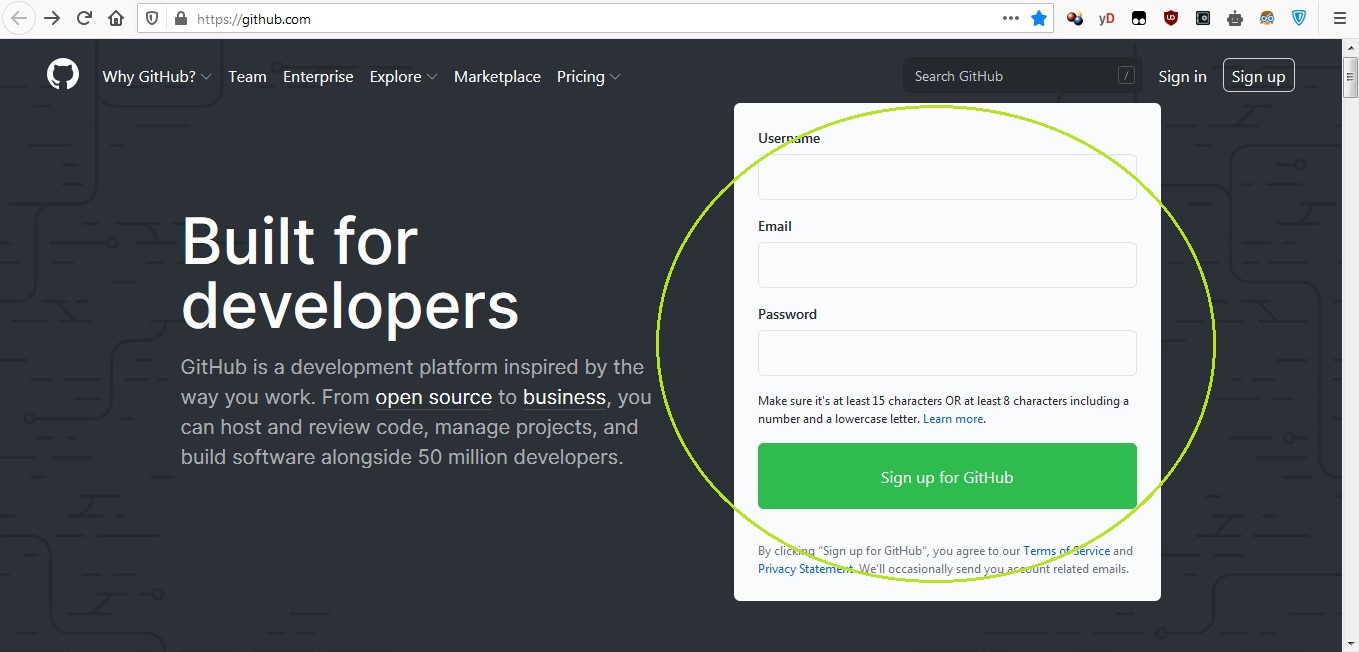Open the robot-face extension icon
Viewport: 1359px width, 652px height.
1235,18
